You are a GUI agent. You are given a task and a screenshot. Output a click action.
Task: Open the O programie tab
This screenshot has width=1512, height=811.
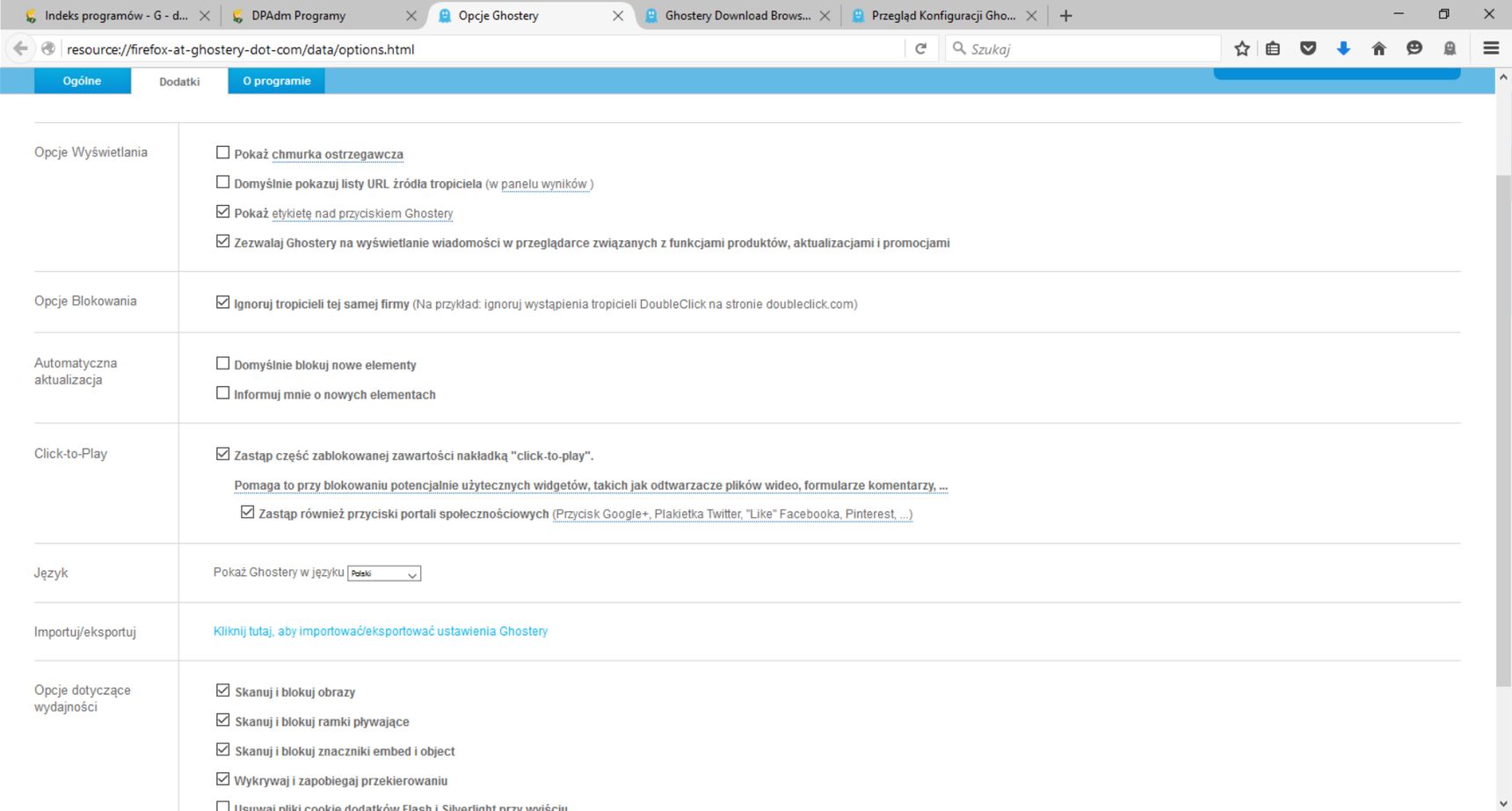pos(276,81)
